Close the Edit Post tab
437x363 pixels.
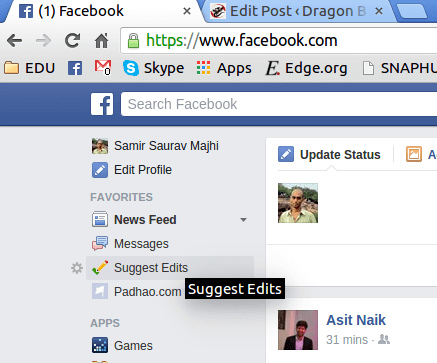(x=379, y=11)
